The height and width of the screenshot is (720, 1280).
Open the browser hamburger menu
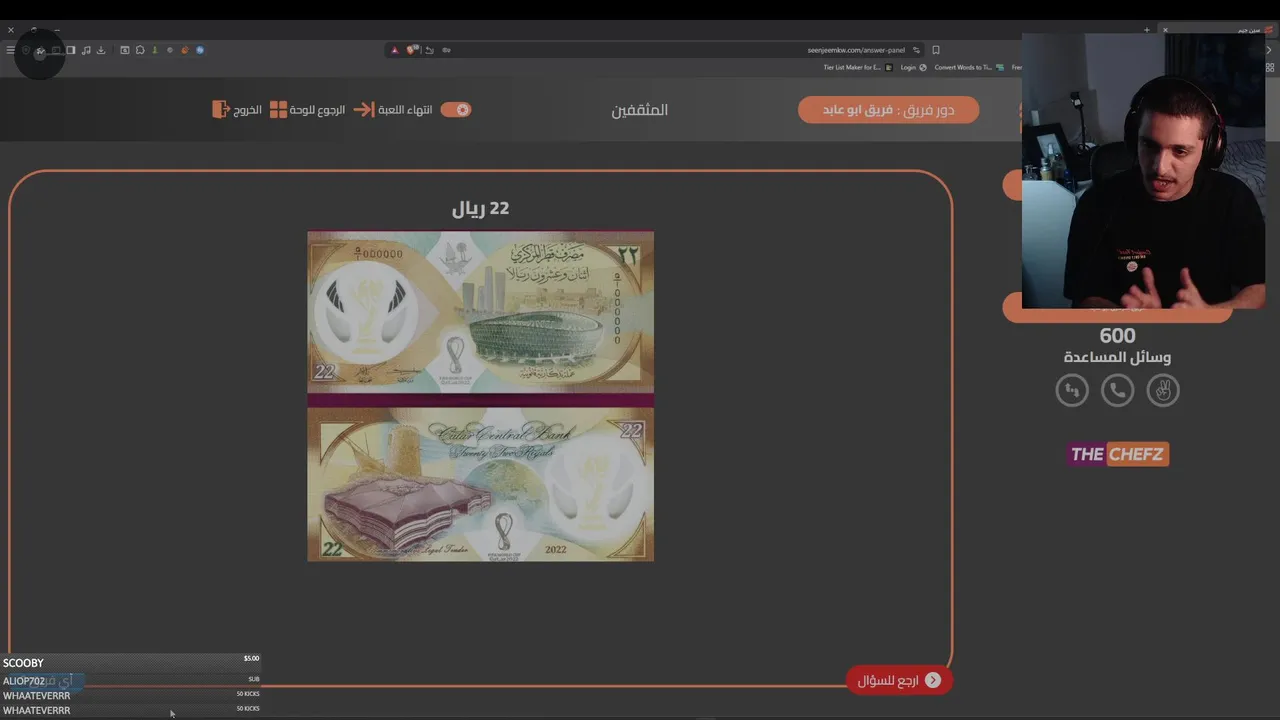11,50
